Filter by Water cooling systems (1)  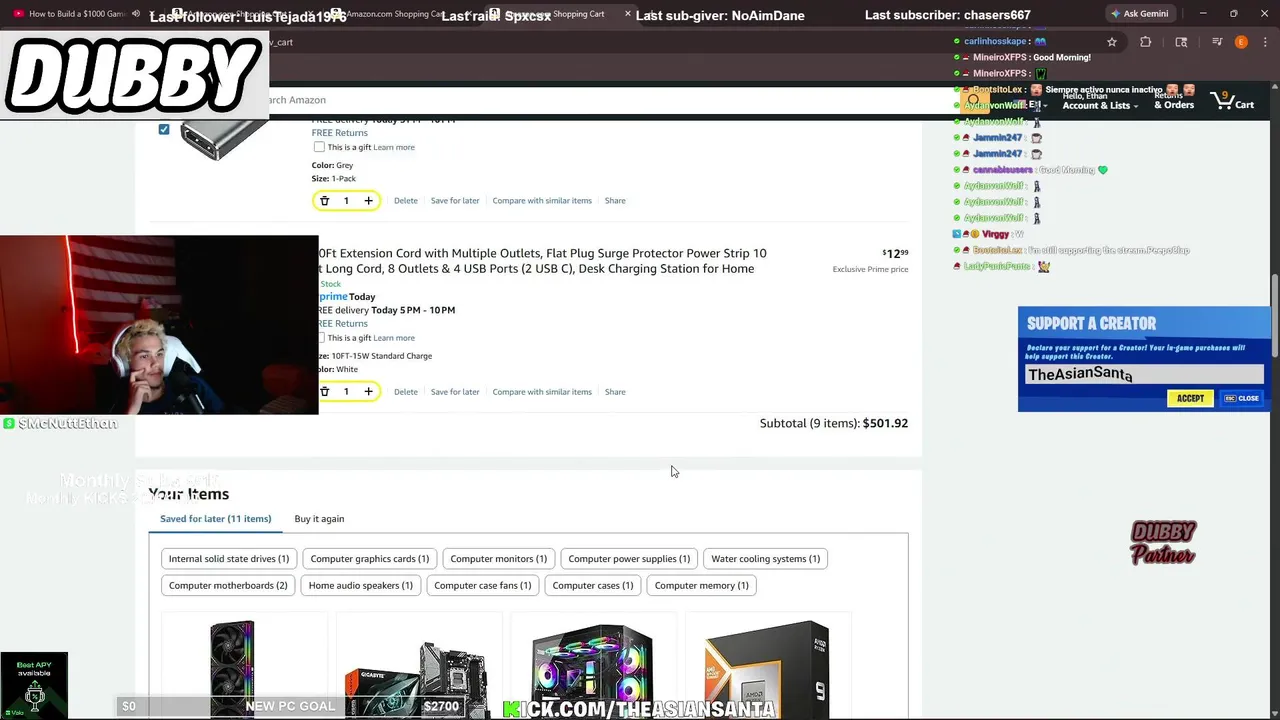(765, 559)
